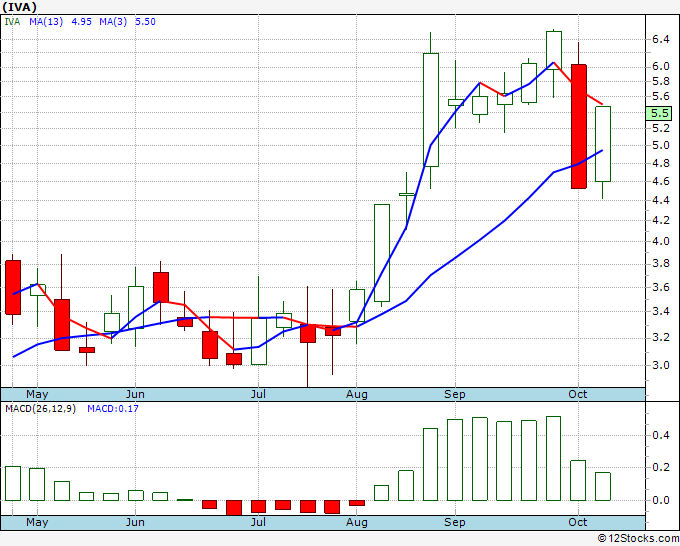
Task: Click the tallest MACD bar before October
Action: point(554,458)
